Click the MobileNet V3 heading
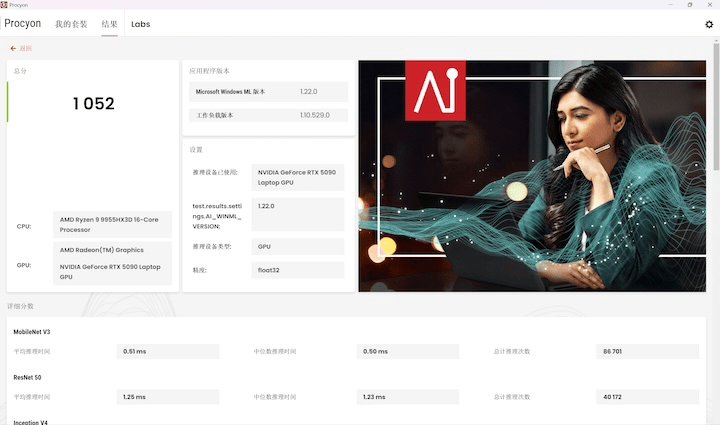Image resolution: width=720 pixels, height=425 pixels. point(32,331)
